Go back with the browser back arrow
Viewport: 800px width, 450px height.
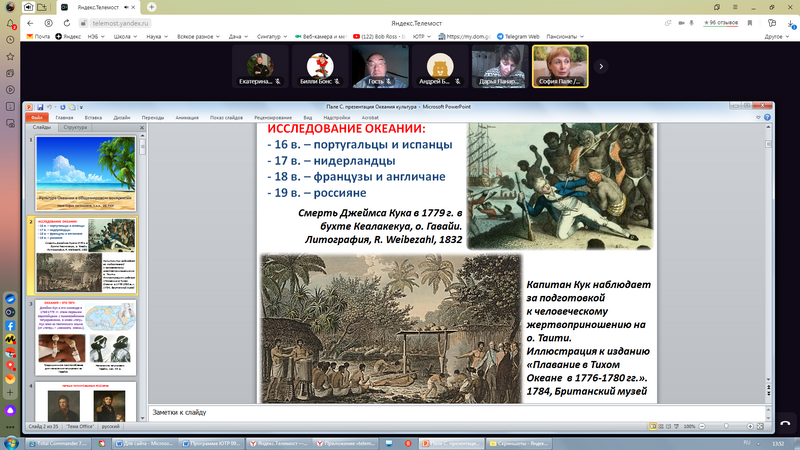(30, 23)
